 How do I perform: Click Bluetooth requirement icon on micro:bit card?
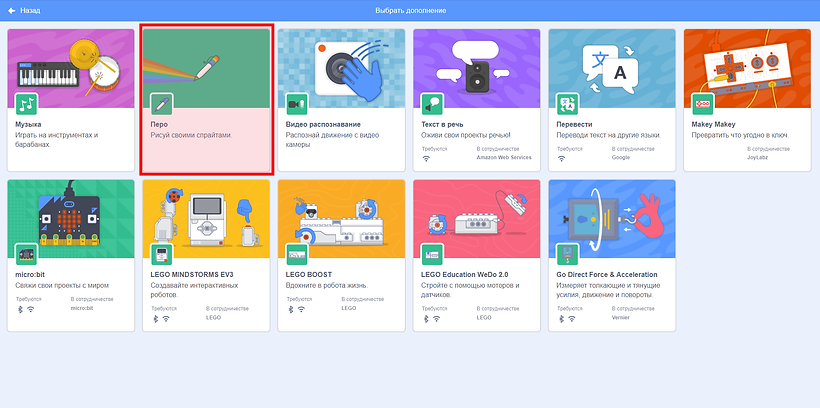pyautogui.click(x=21, y=309)
